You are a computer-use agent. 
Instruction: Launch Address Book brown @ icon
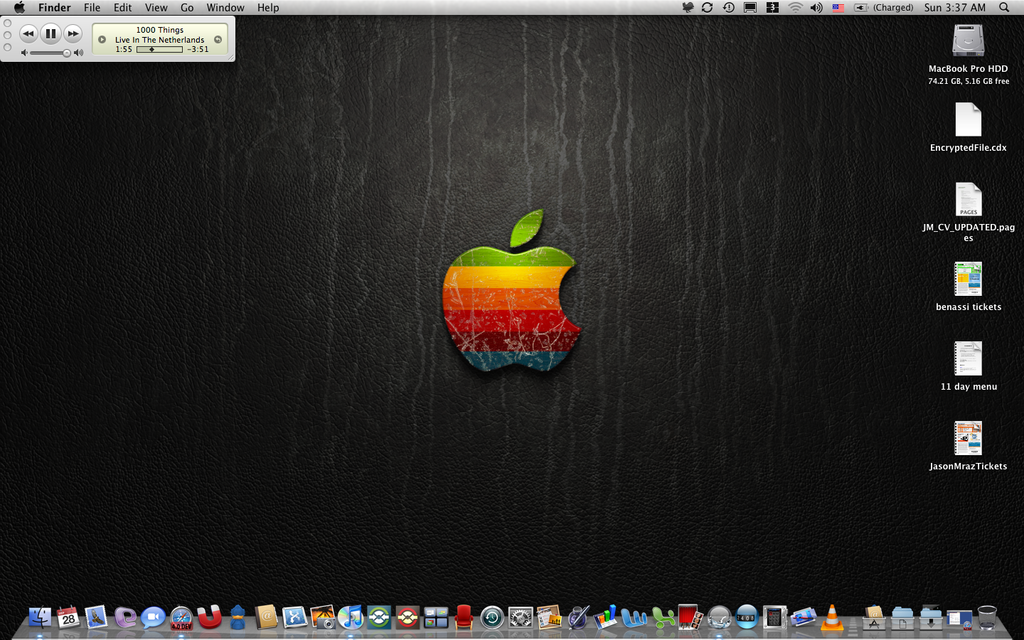coord(266,617)
